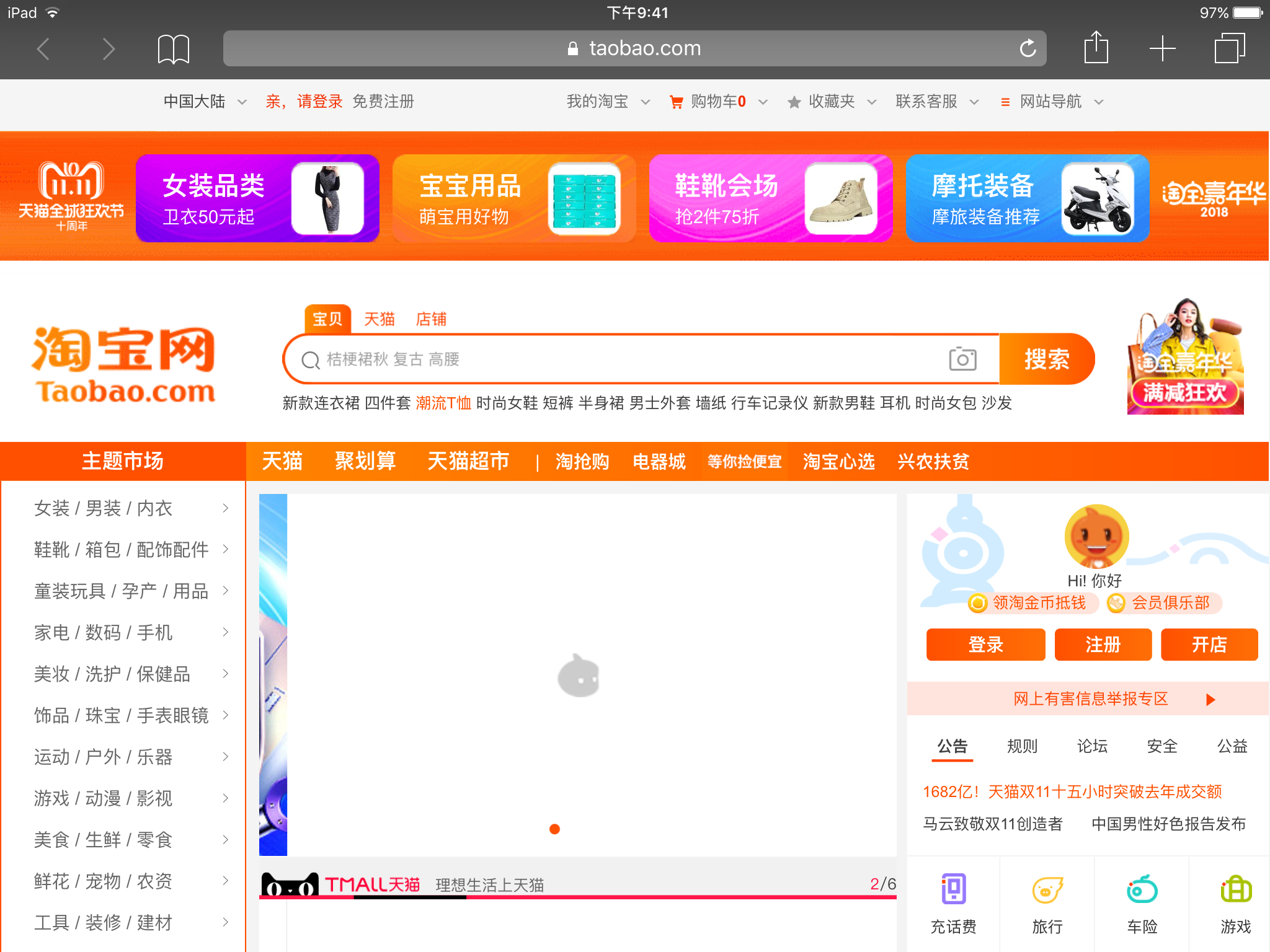Go forward with Safari forward arrow

tap(109, 48)
